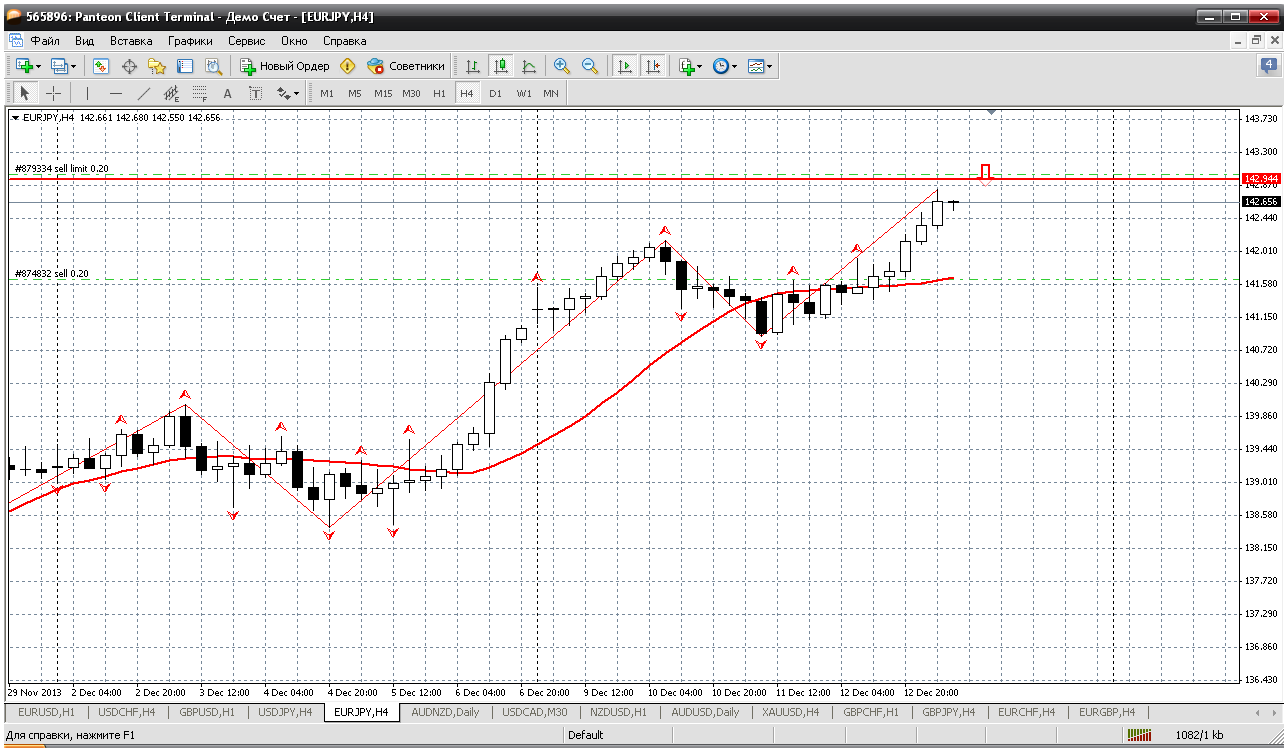Click the Default profile status bar field
The height and width of the screenshot is (748, 1288).
pos(585,735)
